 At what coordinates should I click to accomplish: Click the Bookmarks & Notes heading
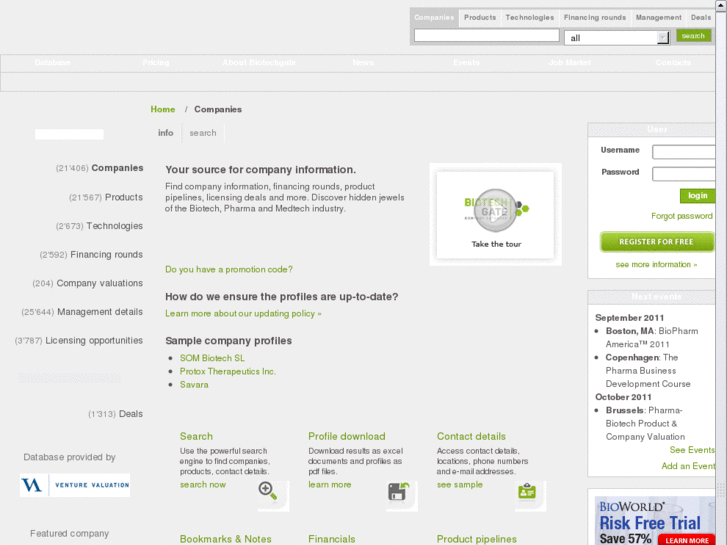(225, 539)
